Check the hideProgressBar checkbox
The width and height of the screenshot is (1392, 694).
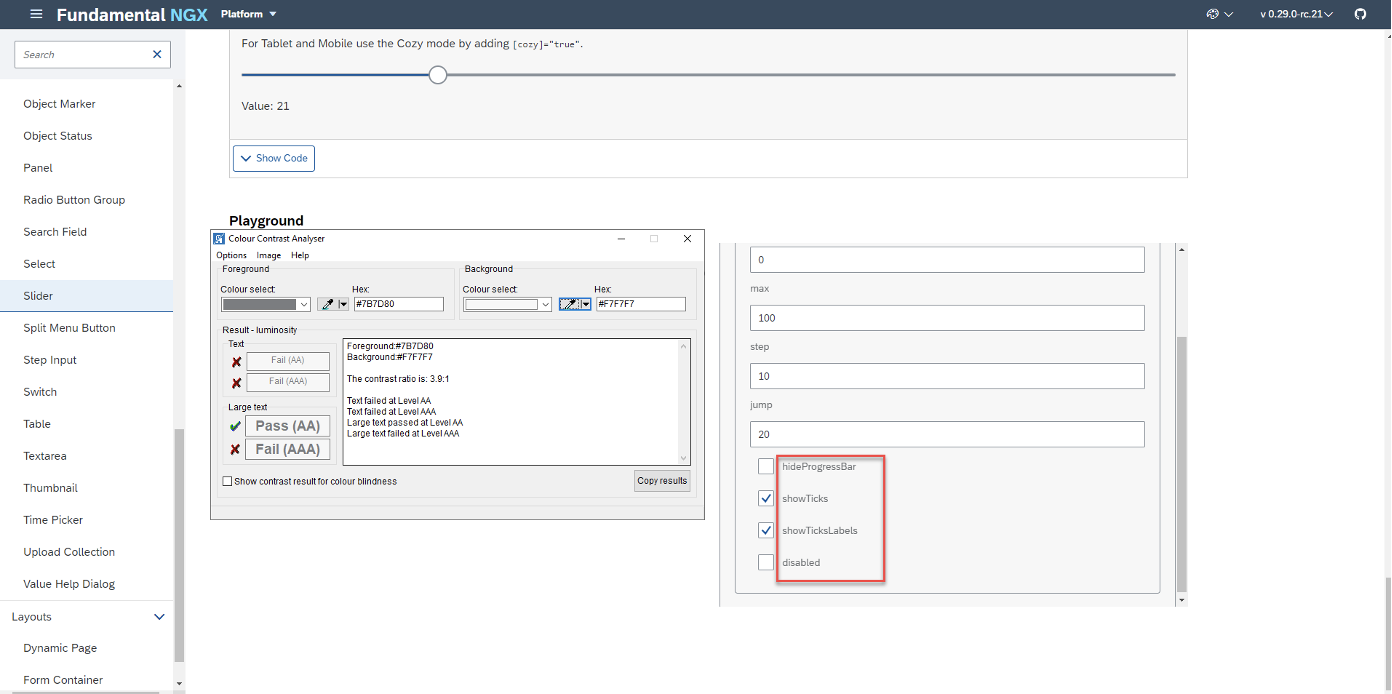pyautogui.click(x=766, y=466)
